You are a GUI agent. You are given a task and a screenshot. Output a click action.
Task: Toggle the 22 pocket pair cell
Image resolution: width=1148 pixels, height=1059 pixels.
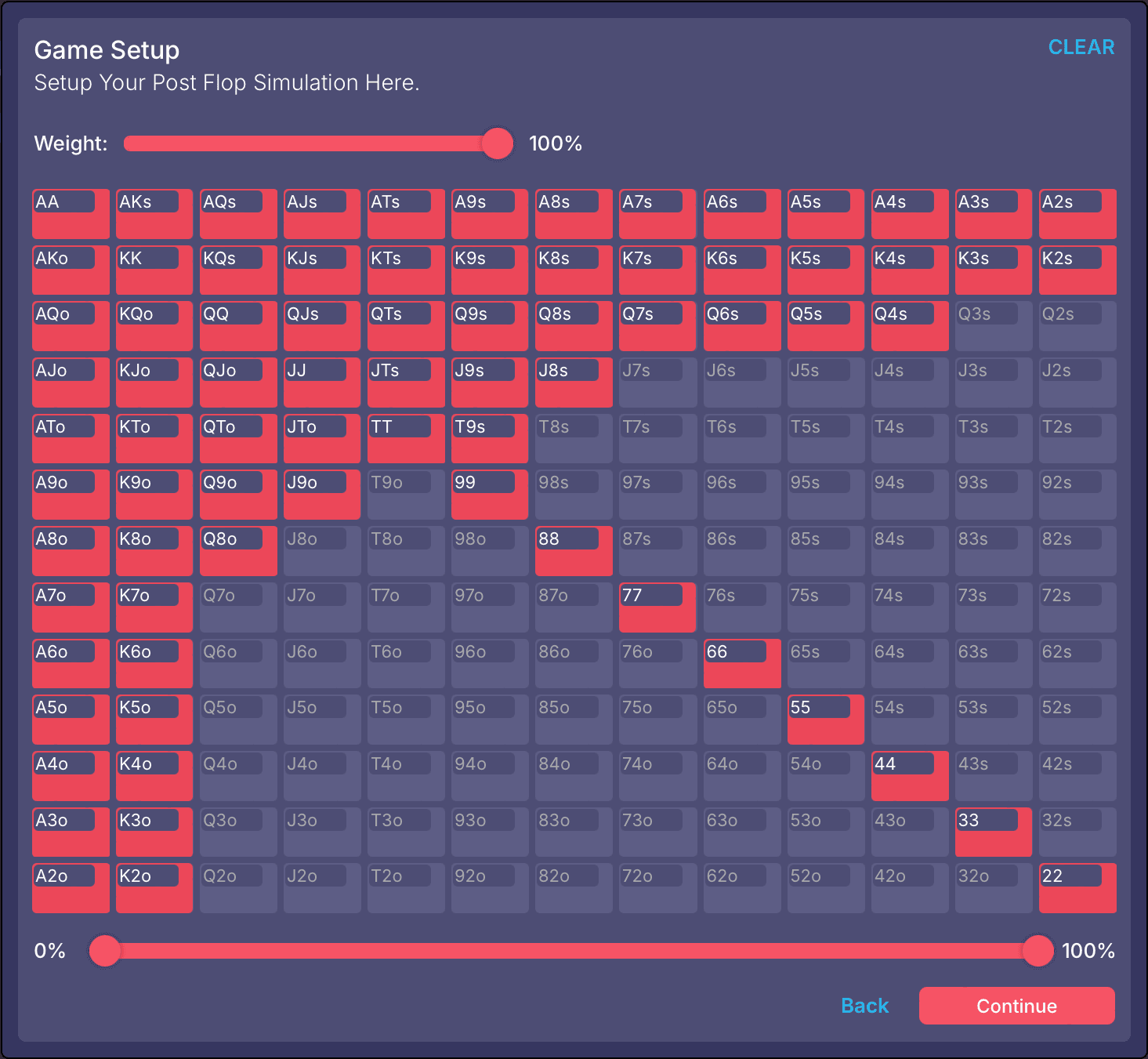1077,888
